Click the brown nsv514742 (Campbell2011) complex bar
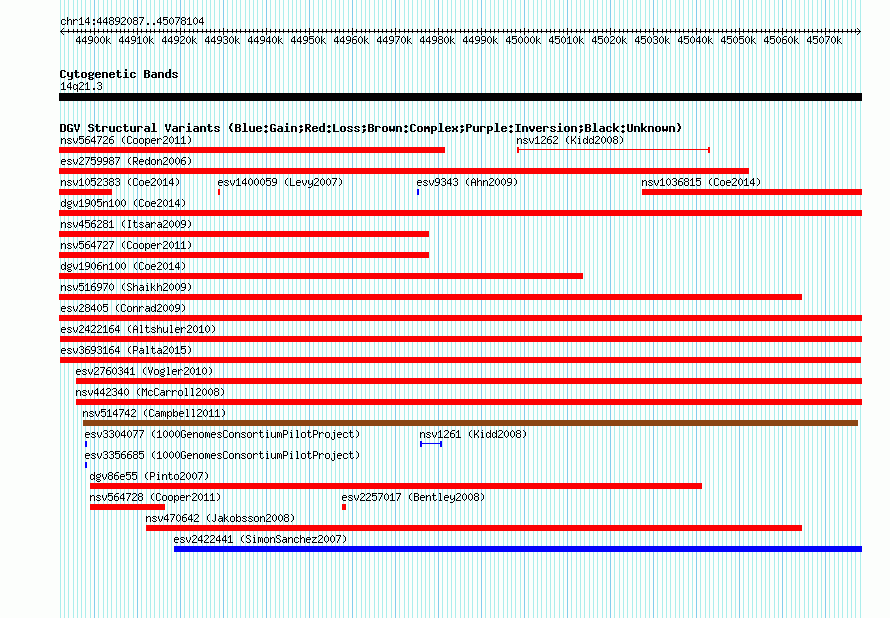Viewport: 890px width, 618px height. tap(471, 423)
